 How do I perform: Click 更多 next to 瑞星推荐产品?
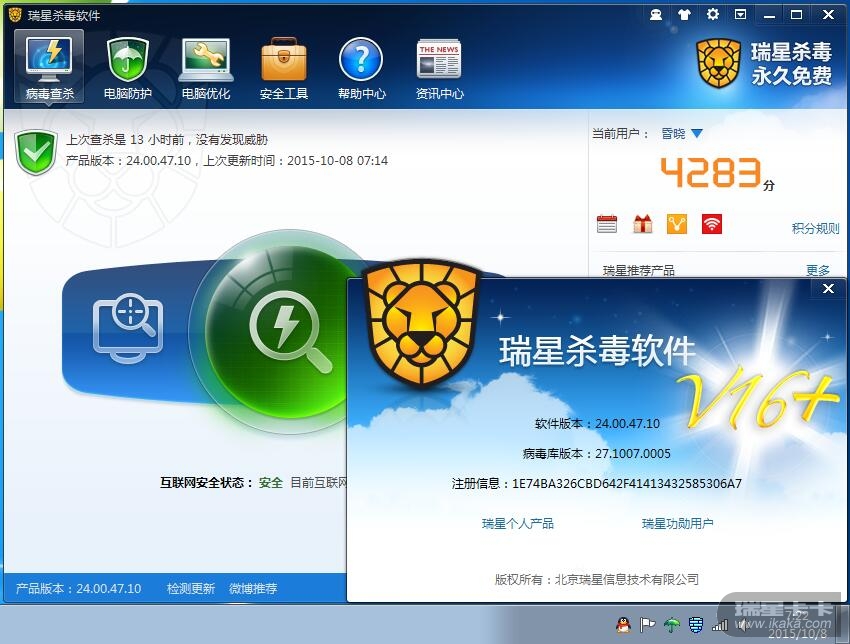pyautogui.click(x=818, y=270)
